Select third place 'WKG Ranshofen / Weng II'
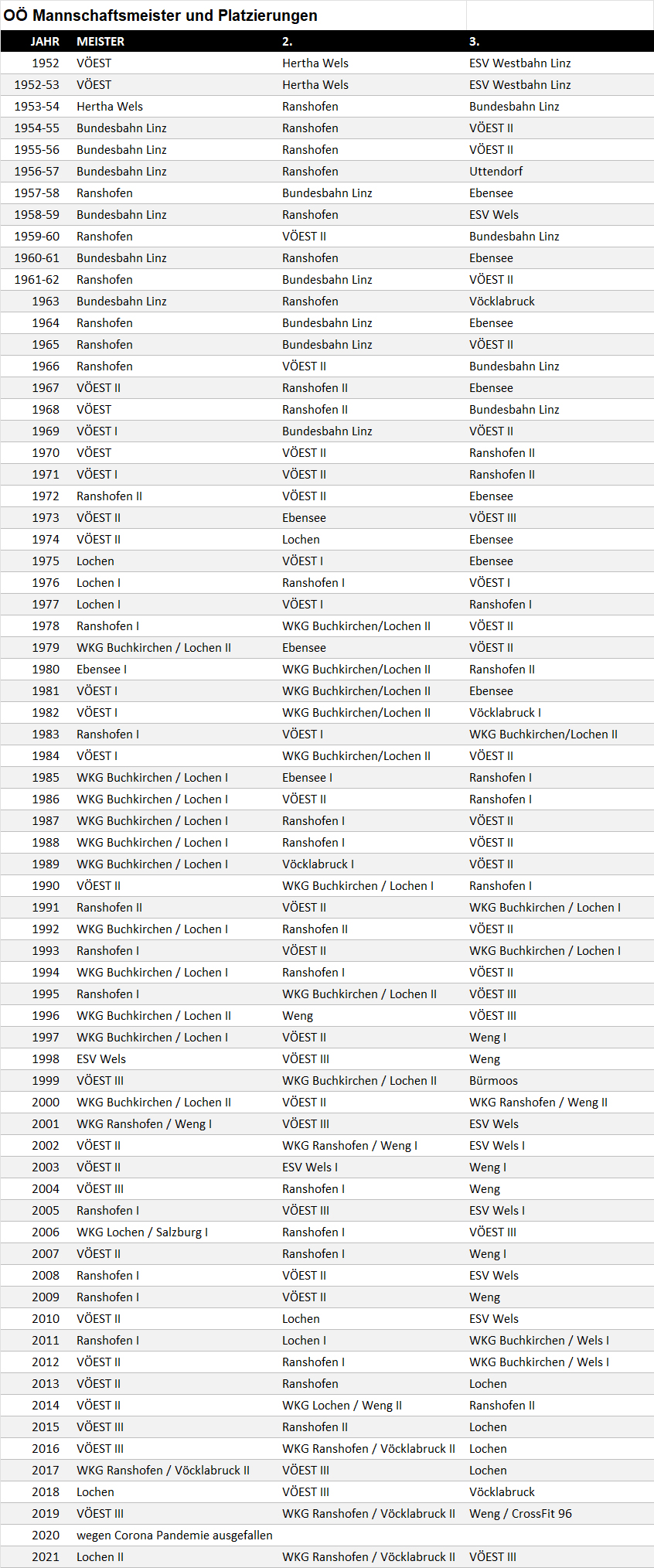 pyautogui.click(x=538, y=1103)
